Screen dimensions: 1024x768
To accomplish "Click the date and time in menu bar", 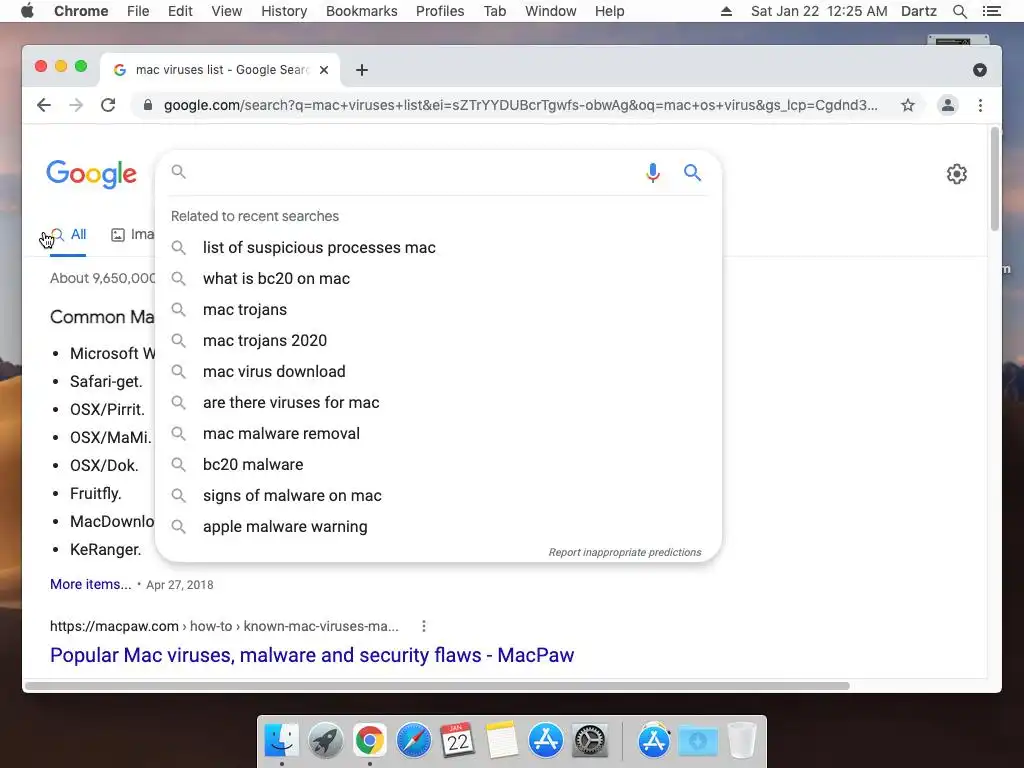I will tap(819, 11).
